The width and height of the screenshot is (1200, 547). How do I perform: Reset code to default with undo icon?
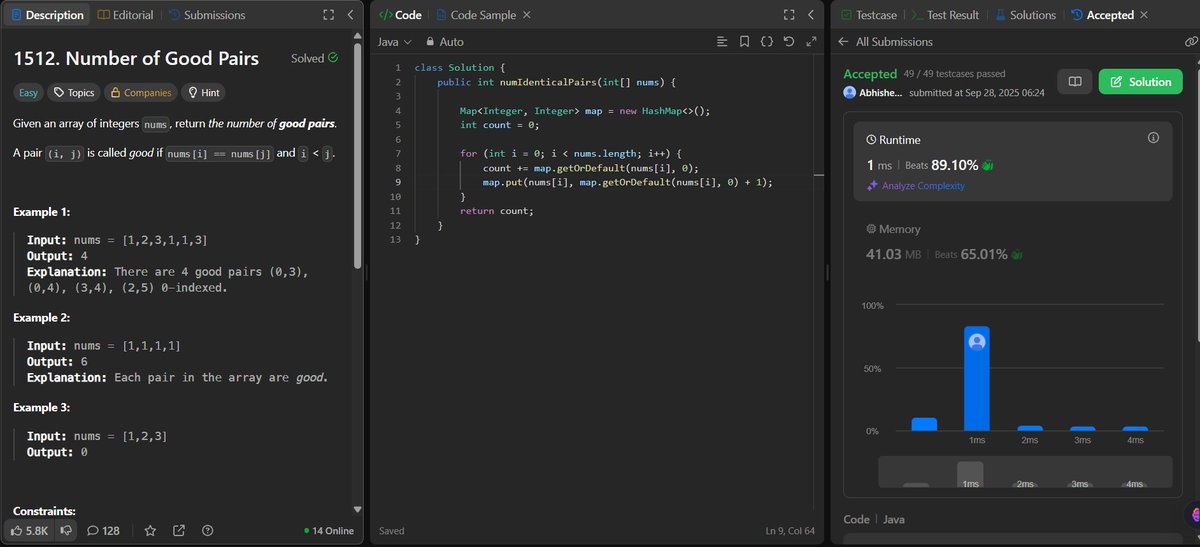tap(788, 42)
